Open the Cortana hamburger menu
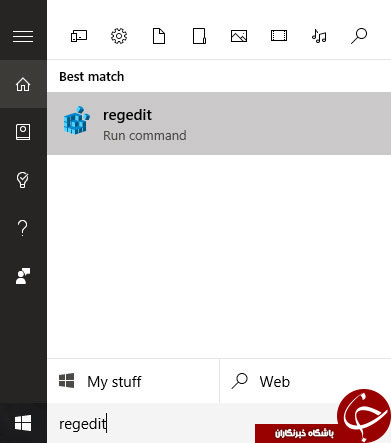391x443 pixels. [x=23, y=36]
